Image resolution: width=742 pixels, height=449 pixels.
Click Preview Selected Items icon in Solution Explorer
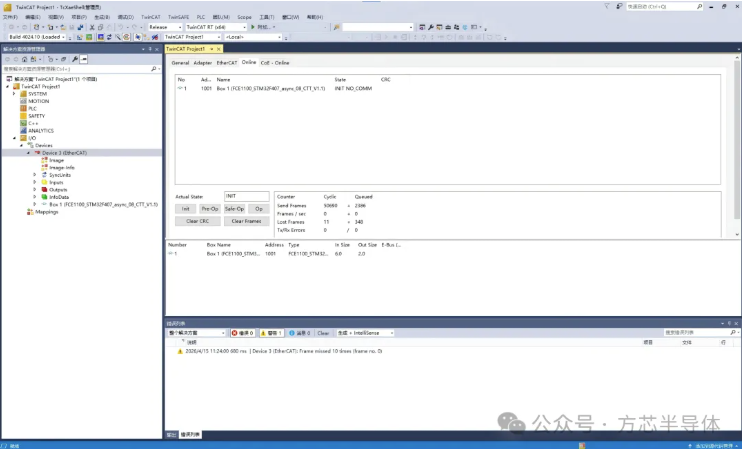83,59
